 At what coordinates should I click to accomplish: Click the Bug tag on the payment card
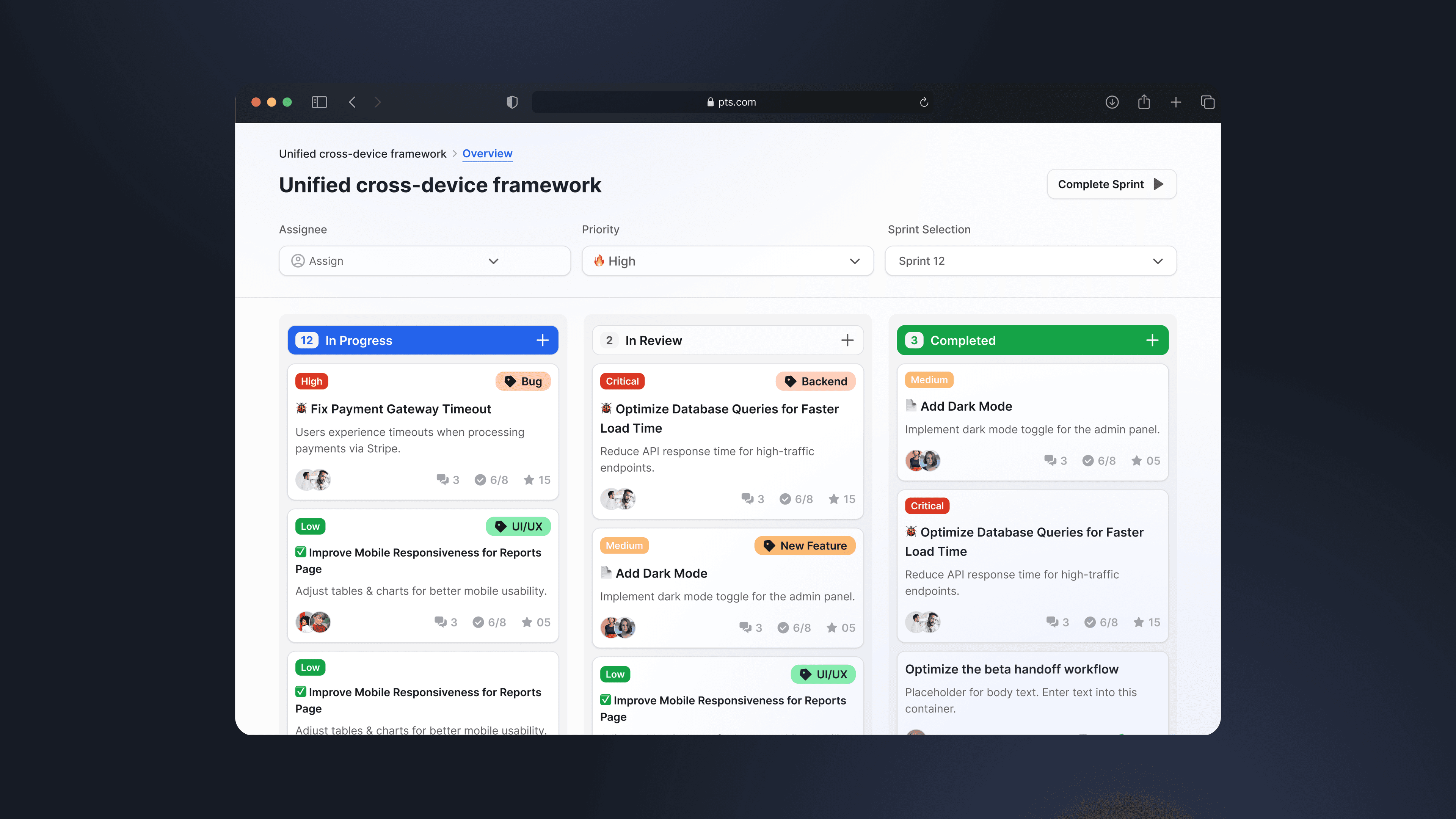point(523,381)
